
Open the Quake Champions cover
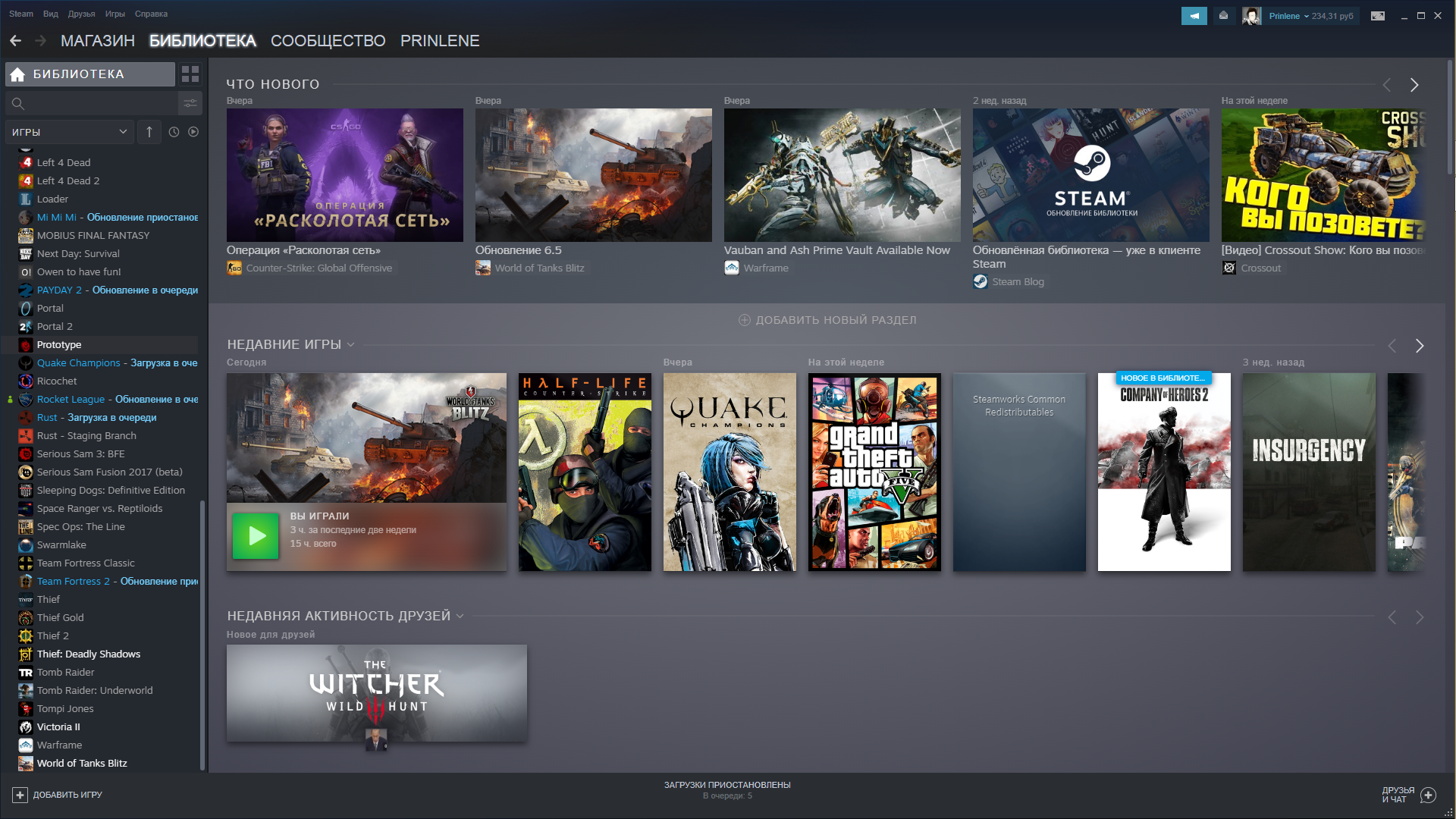730,472
